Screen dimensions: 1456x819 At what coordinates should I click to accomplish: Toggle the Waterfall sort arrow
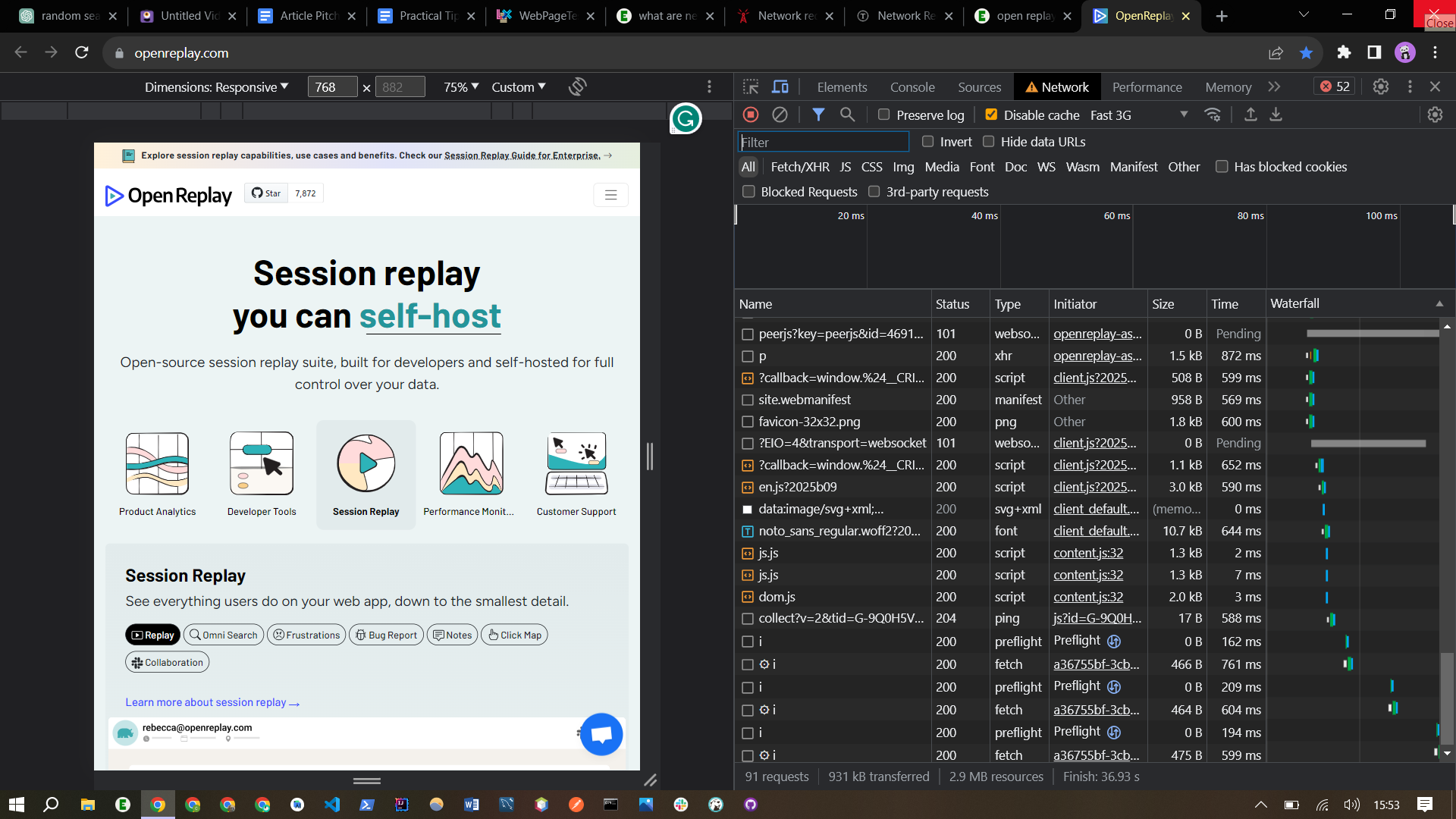point(1439,303)
